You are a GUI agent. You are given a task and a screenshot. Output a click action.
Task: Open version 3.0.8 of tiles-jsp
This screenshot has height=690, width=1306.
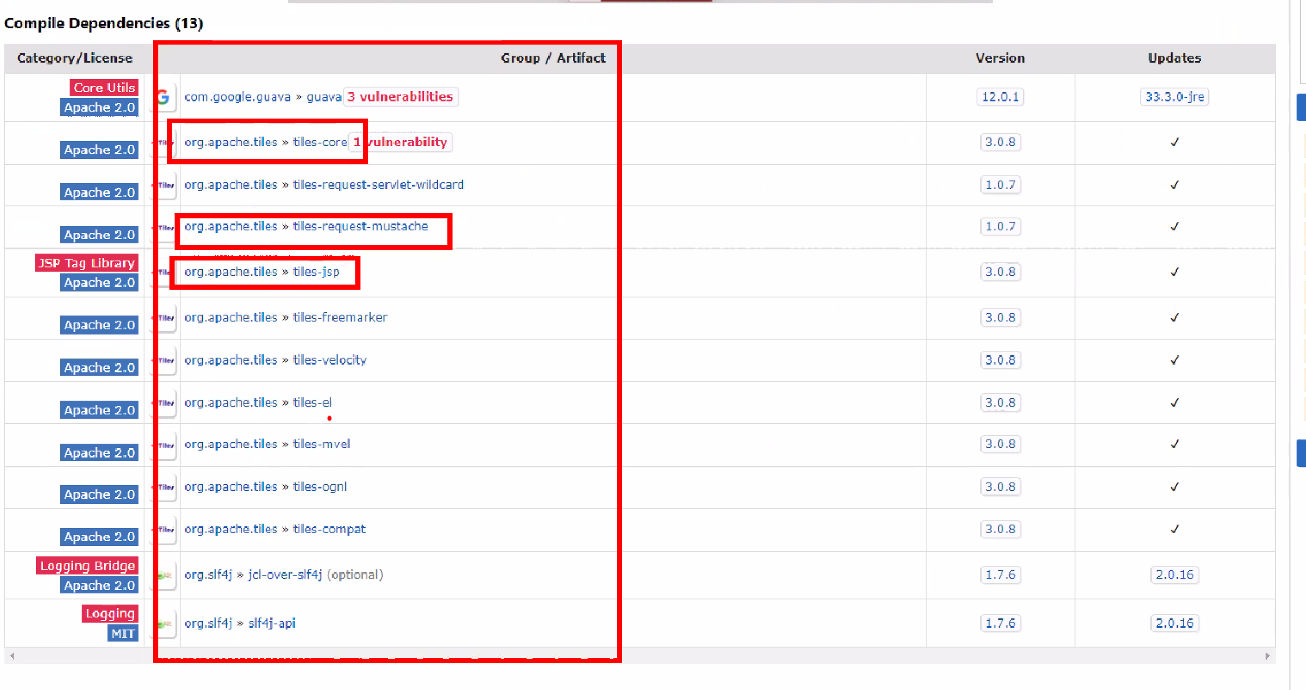pyautogui.click(x=1000, y=272)
